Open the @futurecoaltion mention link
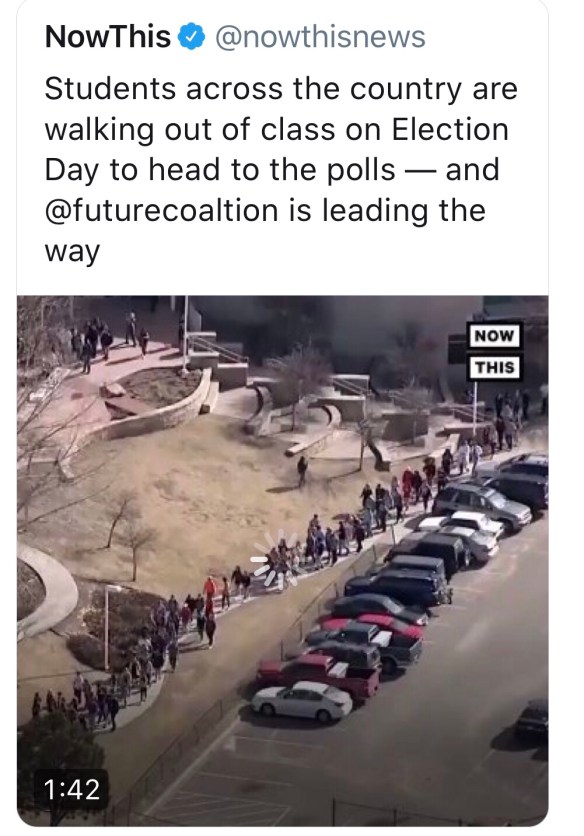 [x=162, y=211]
